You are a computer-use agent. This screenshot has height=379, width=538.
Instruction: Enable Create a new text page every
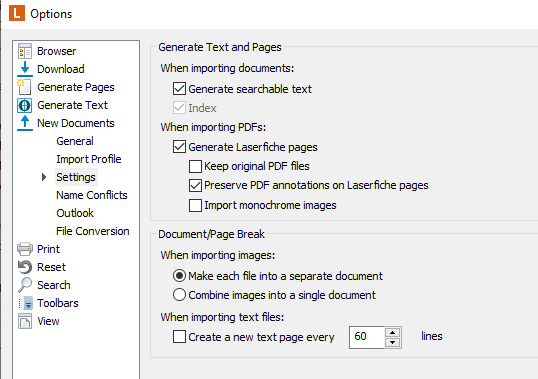tap(179, 336)
